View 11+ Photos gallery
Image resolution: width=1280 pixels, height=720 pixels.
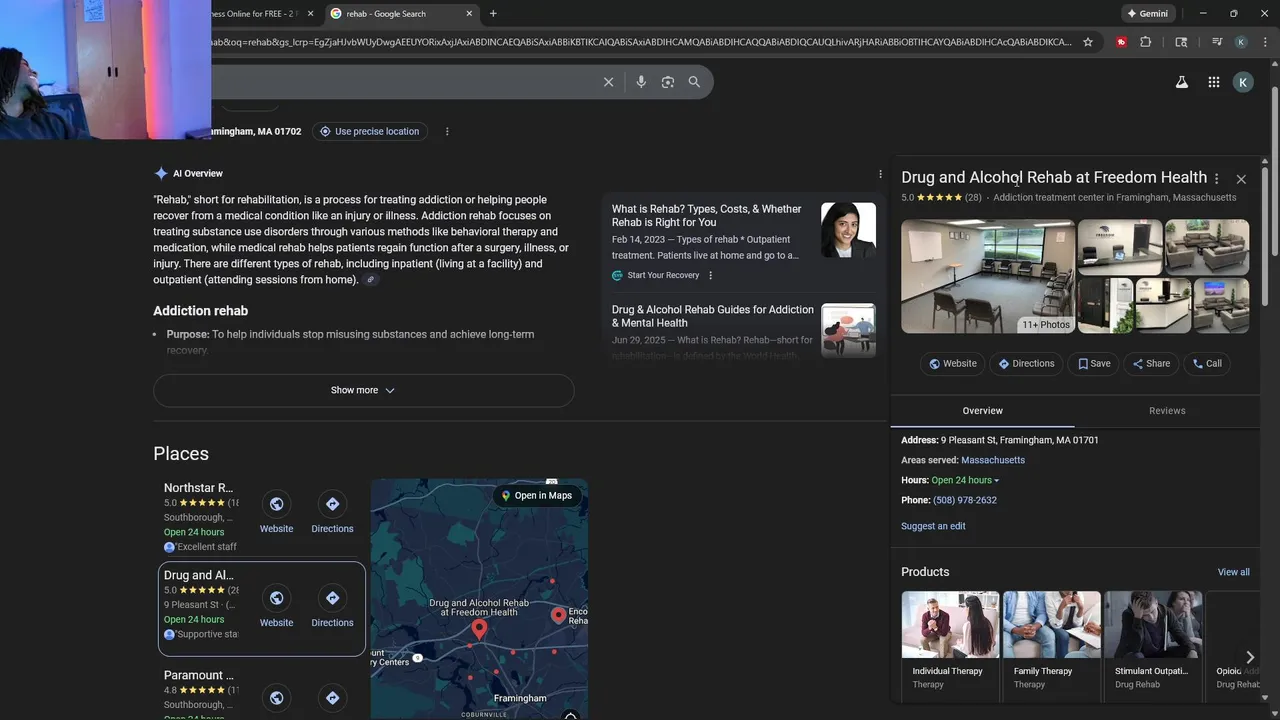[1046, 324]
